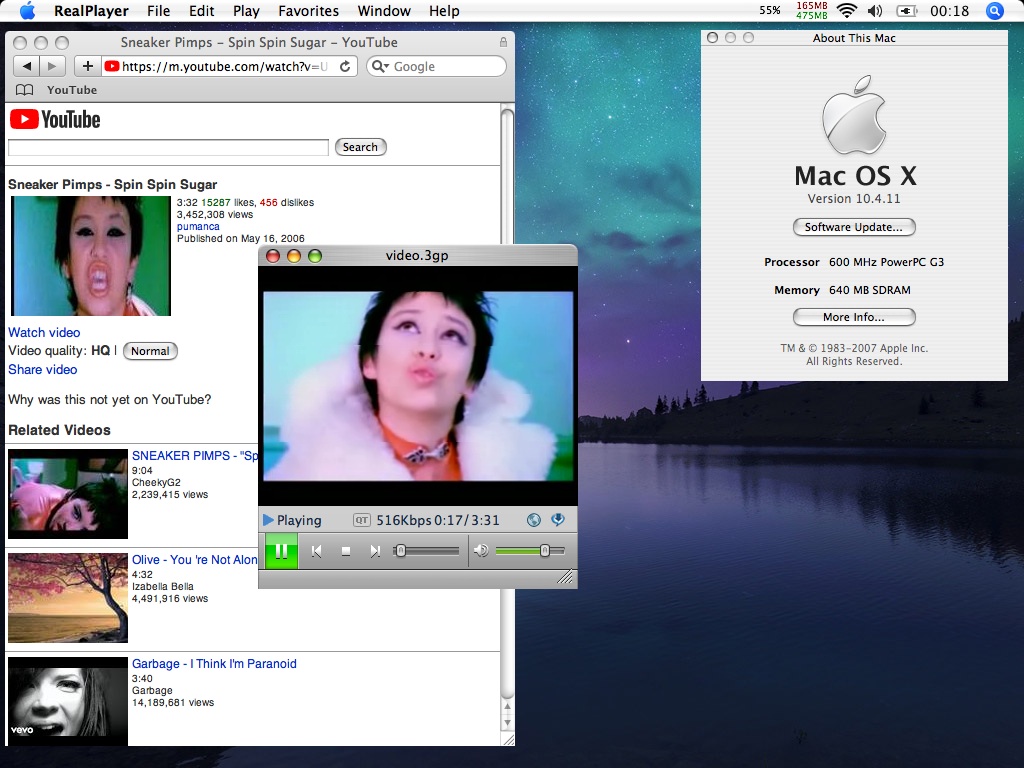Add bookmark with the plus button
Image resolution: width=1024 pixels, height=768 pixels.
coord(88,66)
